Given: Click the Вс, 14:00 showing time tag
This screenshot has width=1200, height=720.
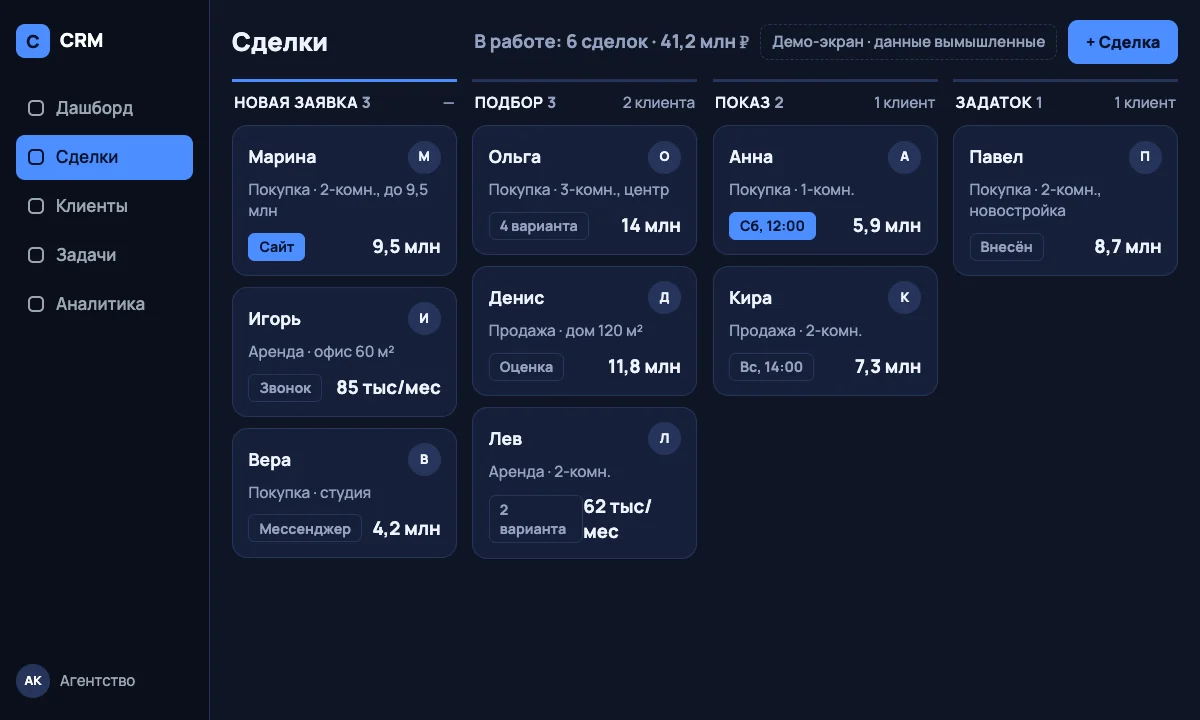Looking at the screenshot, I should click(771, 367).
